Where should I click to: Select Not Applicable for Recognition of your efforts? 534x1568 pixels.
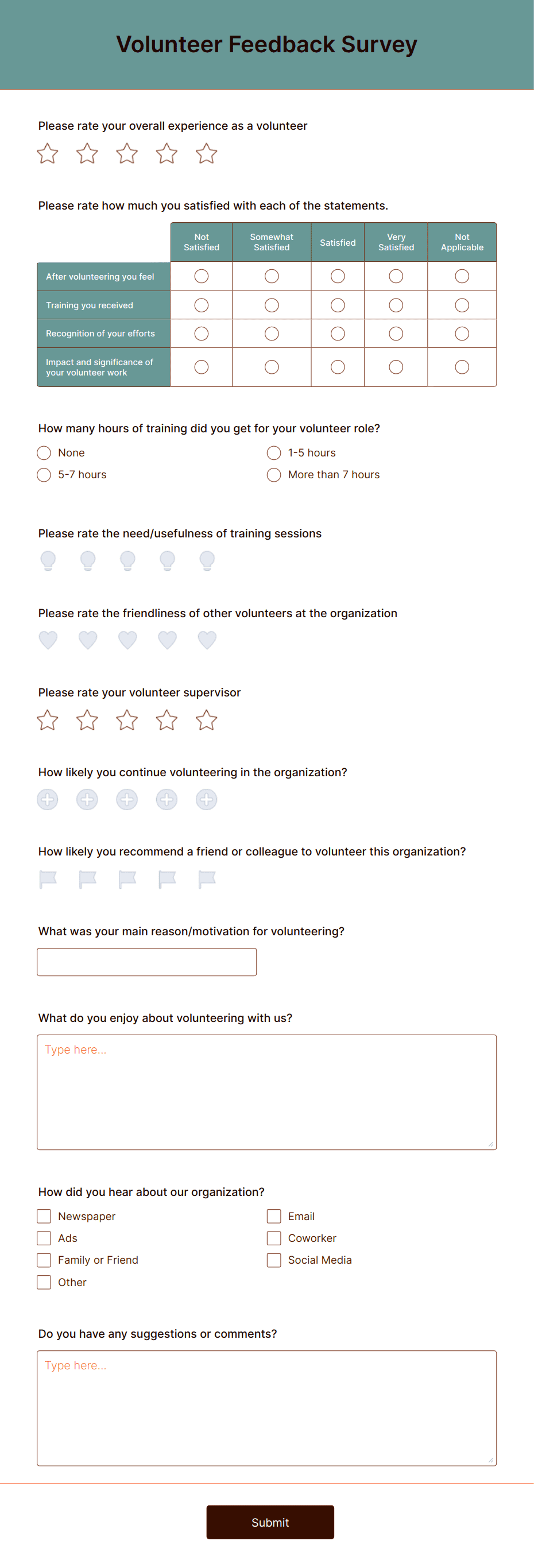point(461,333)
